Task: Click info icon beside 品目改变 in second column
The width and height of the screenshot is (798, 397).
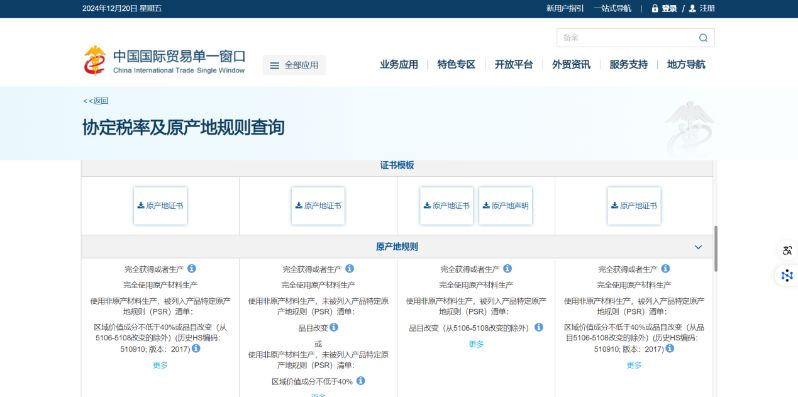Action: point(333,327)
